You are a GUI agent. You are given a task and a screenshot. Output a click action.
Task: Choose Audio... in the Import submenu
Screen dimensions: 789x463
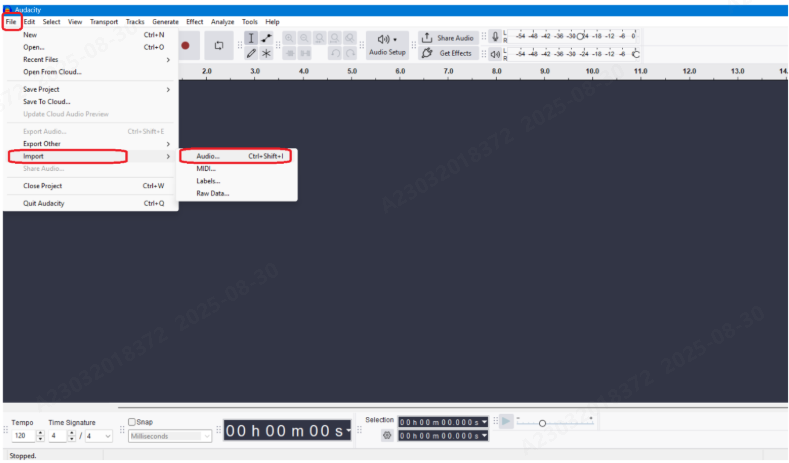(x=238, y=157)
